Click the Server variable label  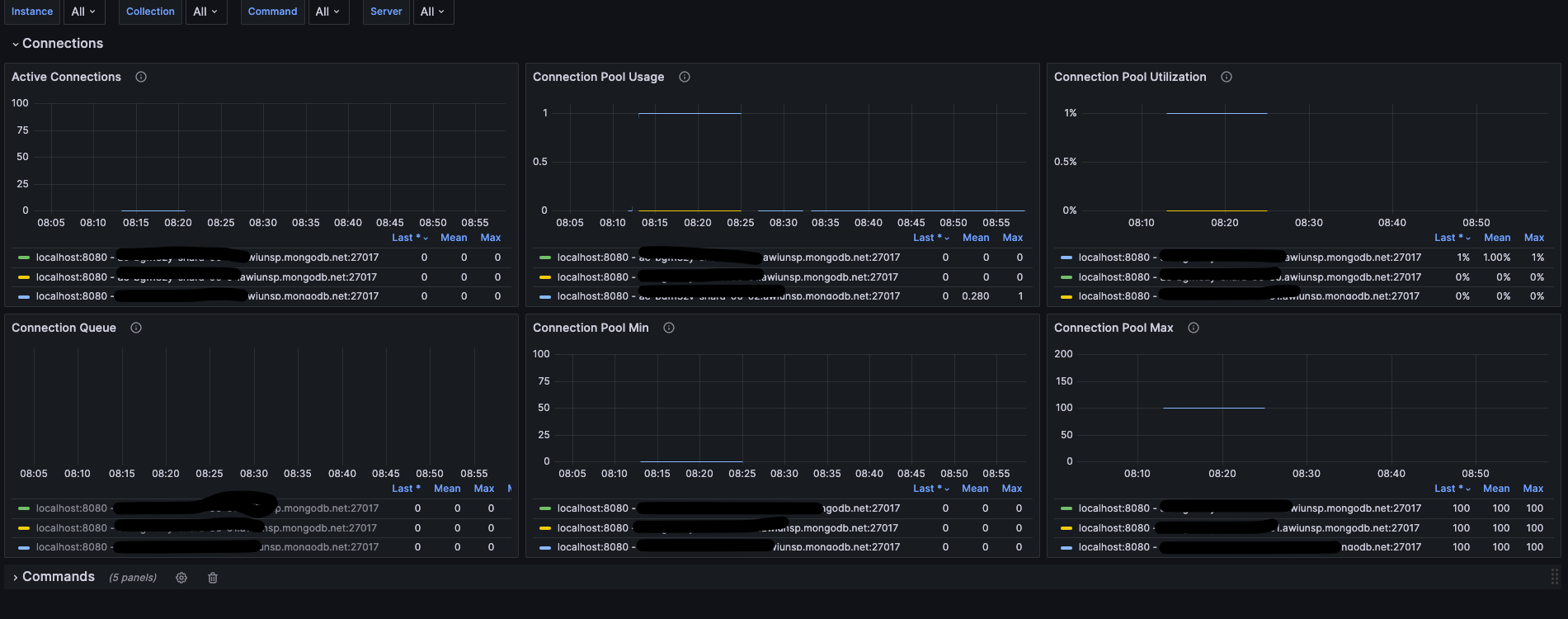[x=386, y=12]
